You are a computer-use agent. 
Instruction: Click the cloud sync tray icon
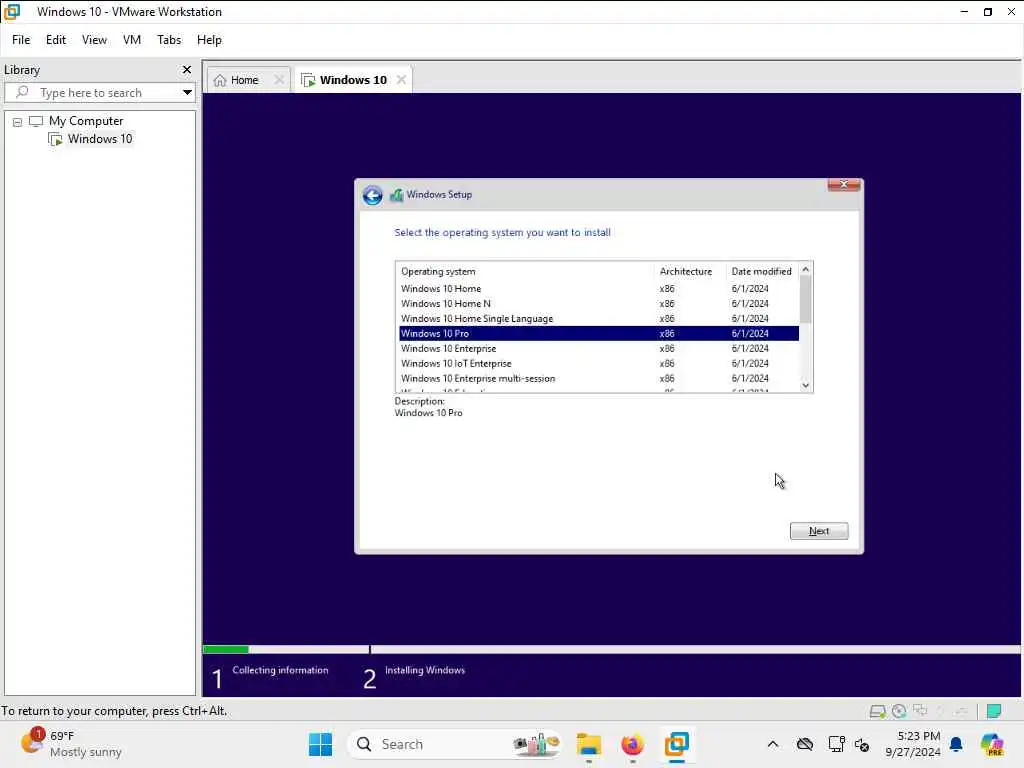[805, 744]
